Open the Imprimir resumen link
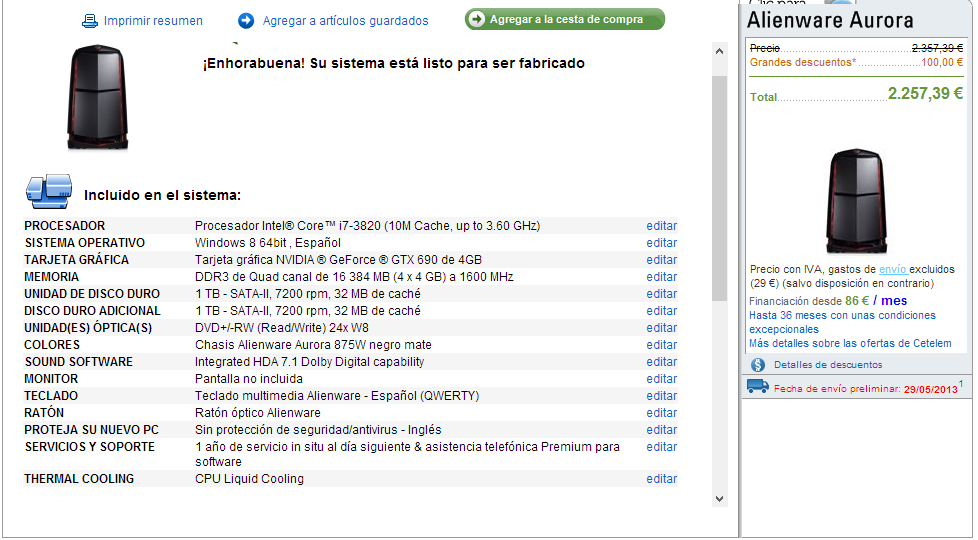978x540 pixels. tap(153, 21)
